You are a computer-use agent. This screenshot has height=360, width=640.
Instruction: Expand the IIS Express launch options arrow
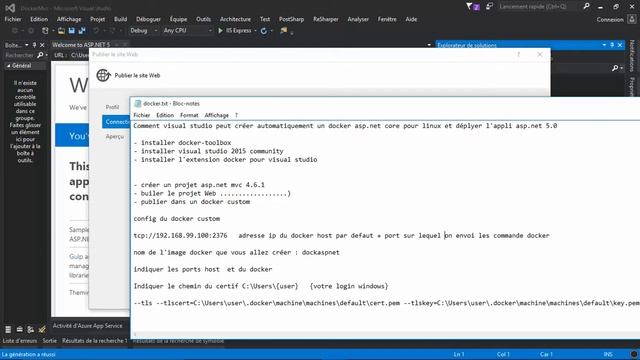[256, 31]
